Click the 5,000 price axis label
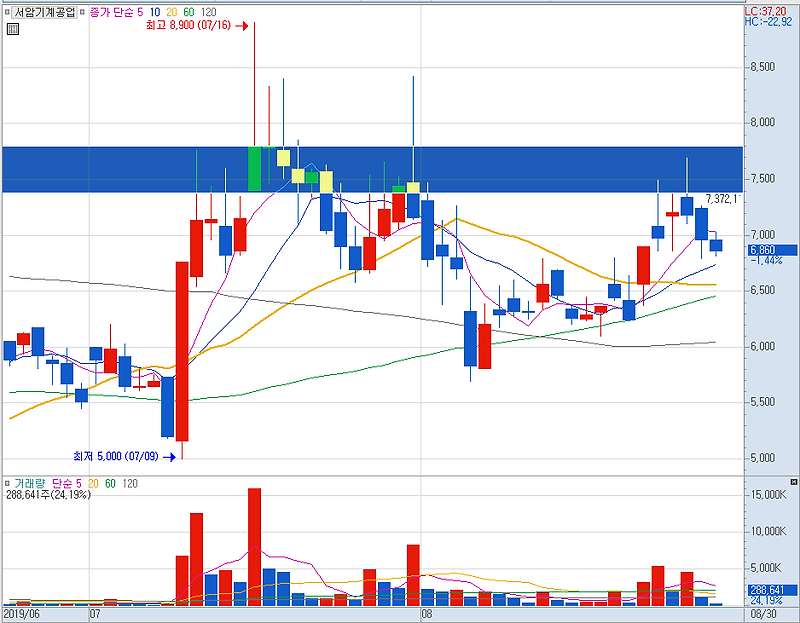This screenshot has height=623, width=800. tap(762, 458)
